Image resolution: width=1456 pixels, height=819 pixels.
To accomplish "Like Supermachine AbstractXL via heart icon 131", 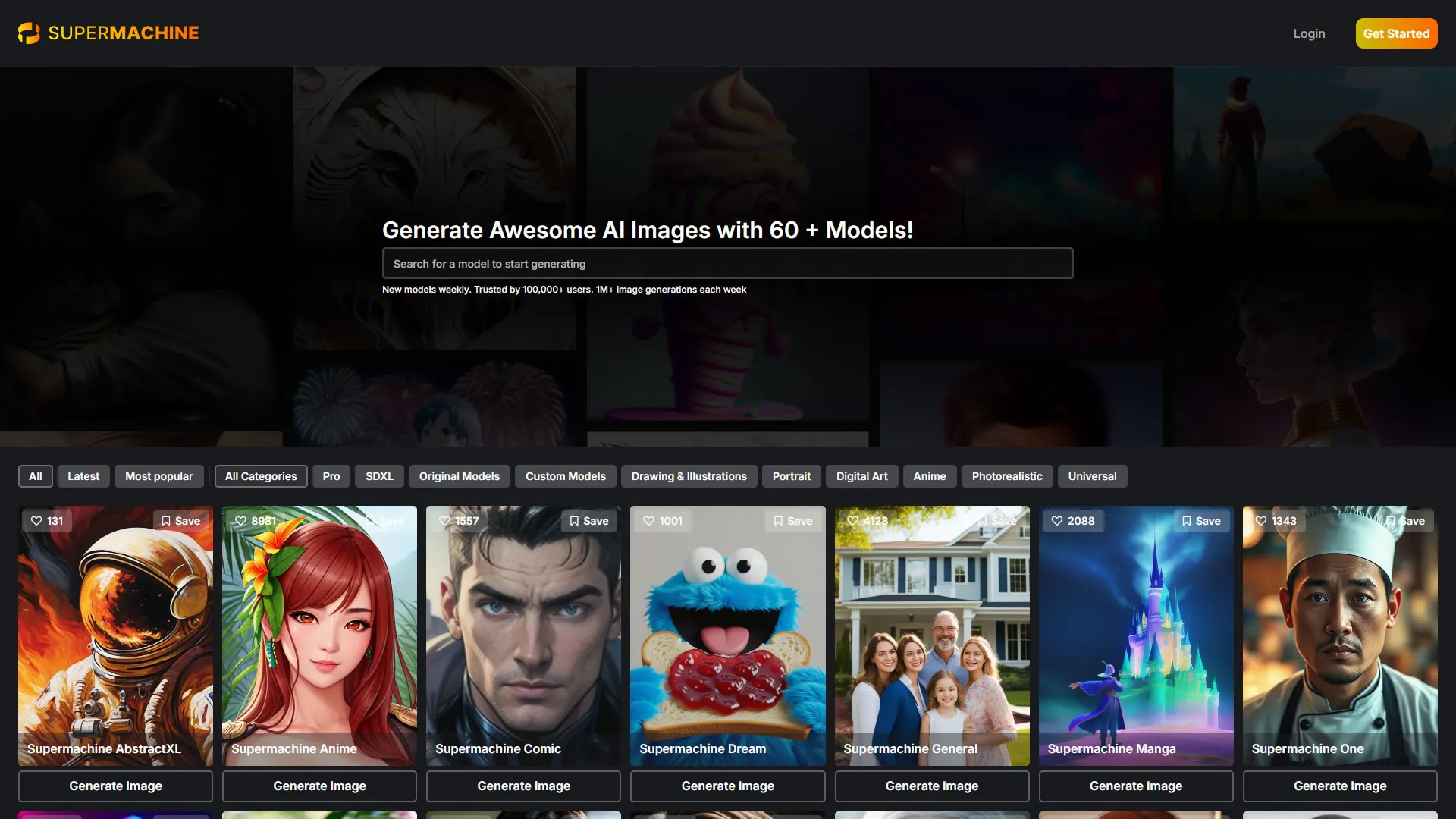I will (x=46, y=521).
